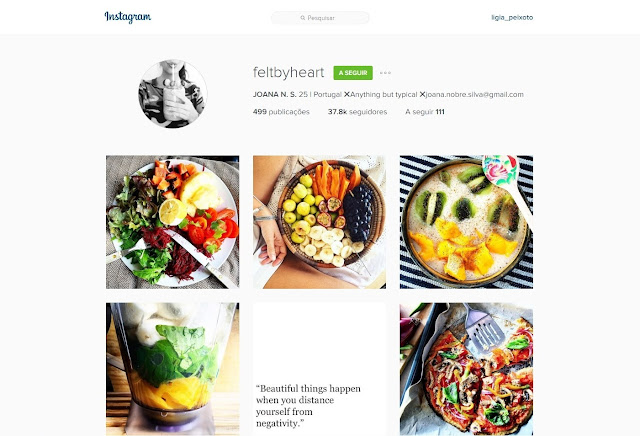Click the JOANA N. S. bio name
Screen dimensions: 640x436
pos(275,94)
